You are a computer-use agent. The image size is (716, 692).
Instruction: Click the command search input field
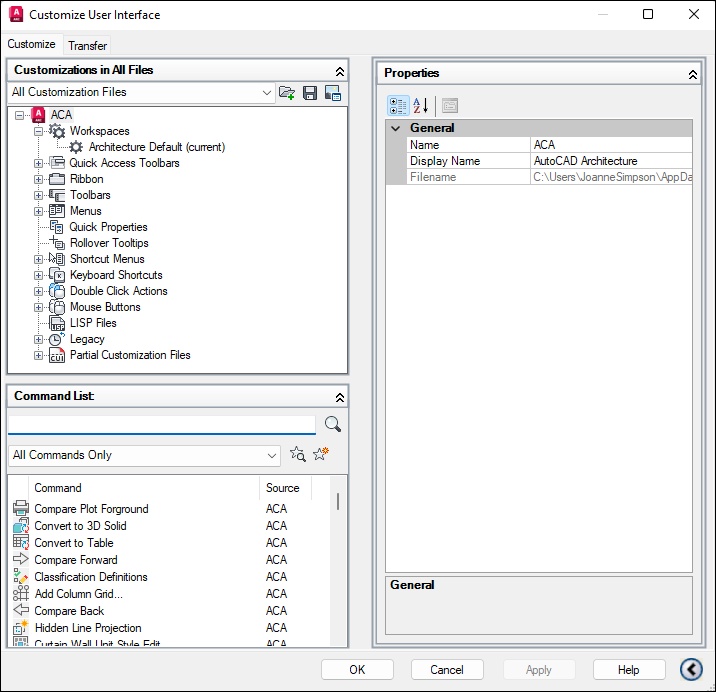click(x=162, y=424)
